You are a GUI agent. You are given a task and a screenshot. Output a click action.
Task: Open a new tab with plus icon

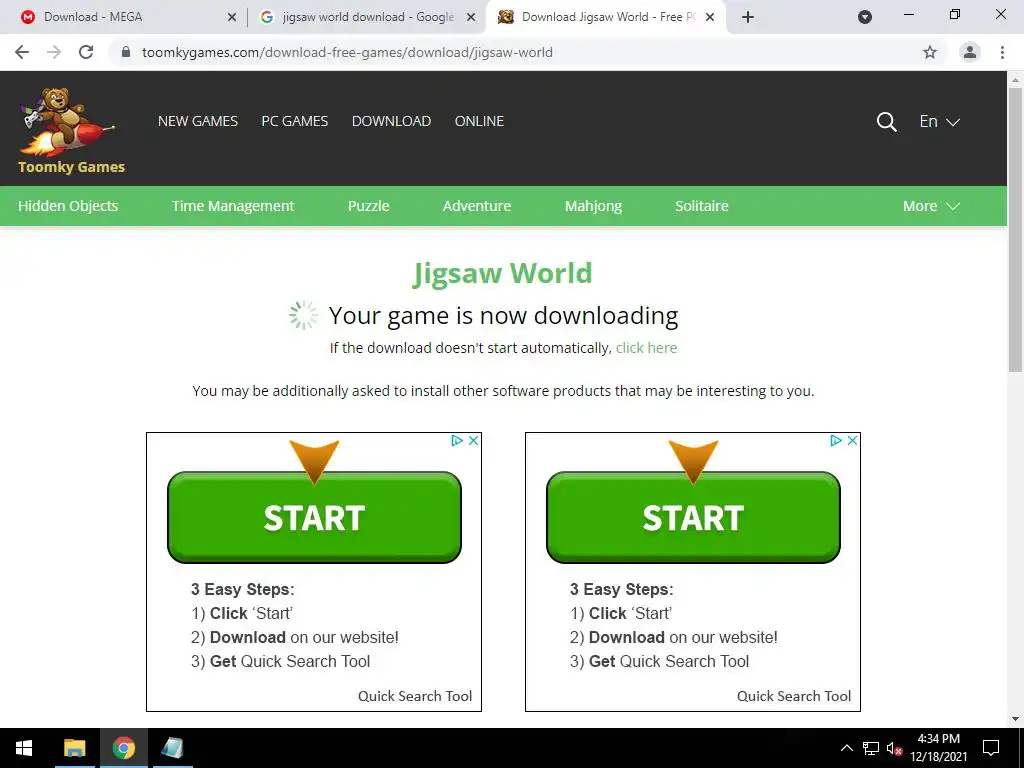point(748,17)
